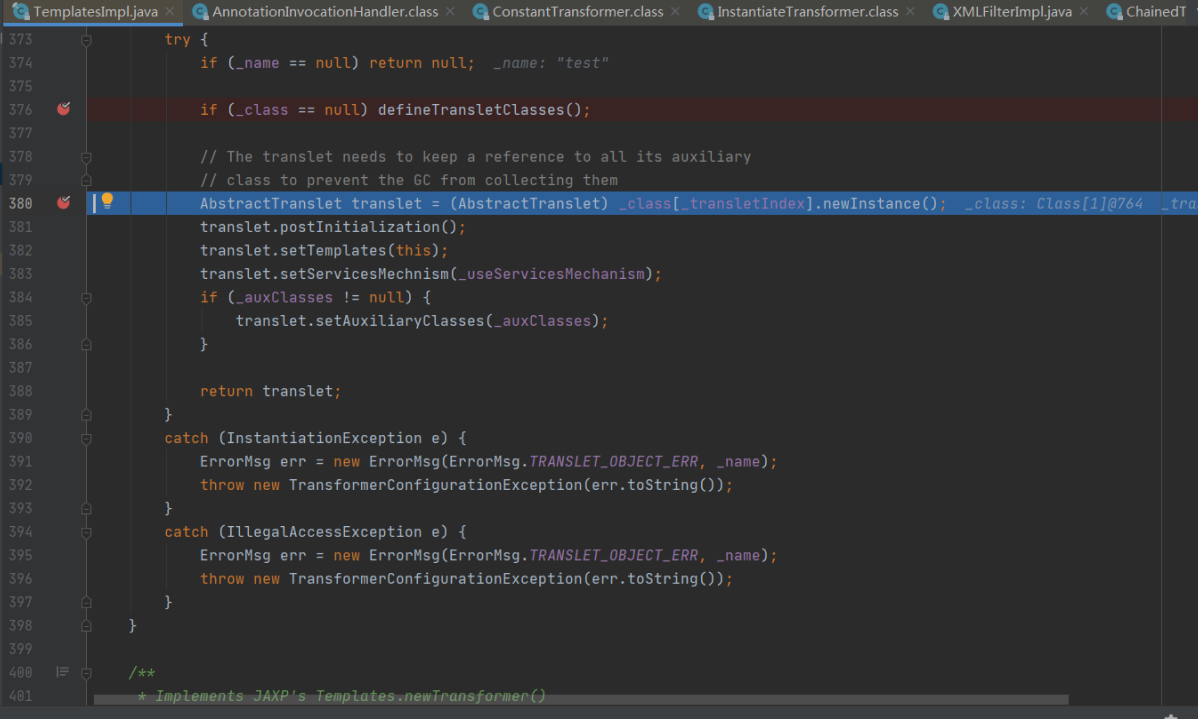The height and width of the screenshot is (719, 1198).
Task: Click the fold end marker at line 397
Action: (x=86, y=602)
